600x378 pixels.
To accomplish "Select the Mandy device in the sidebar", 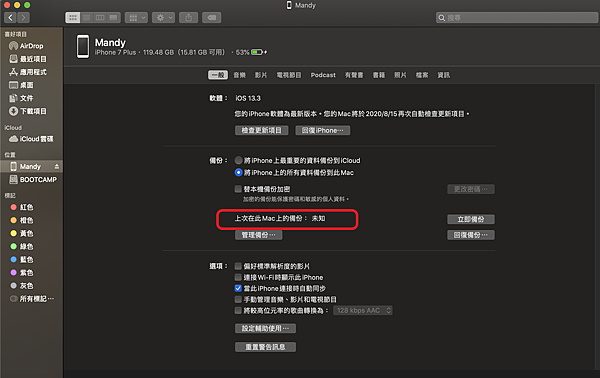I will pos(31,166).
